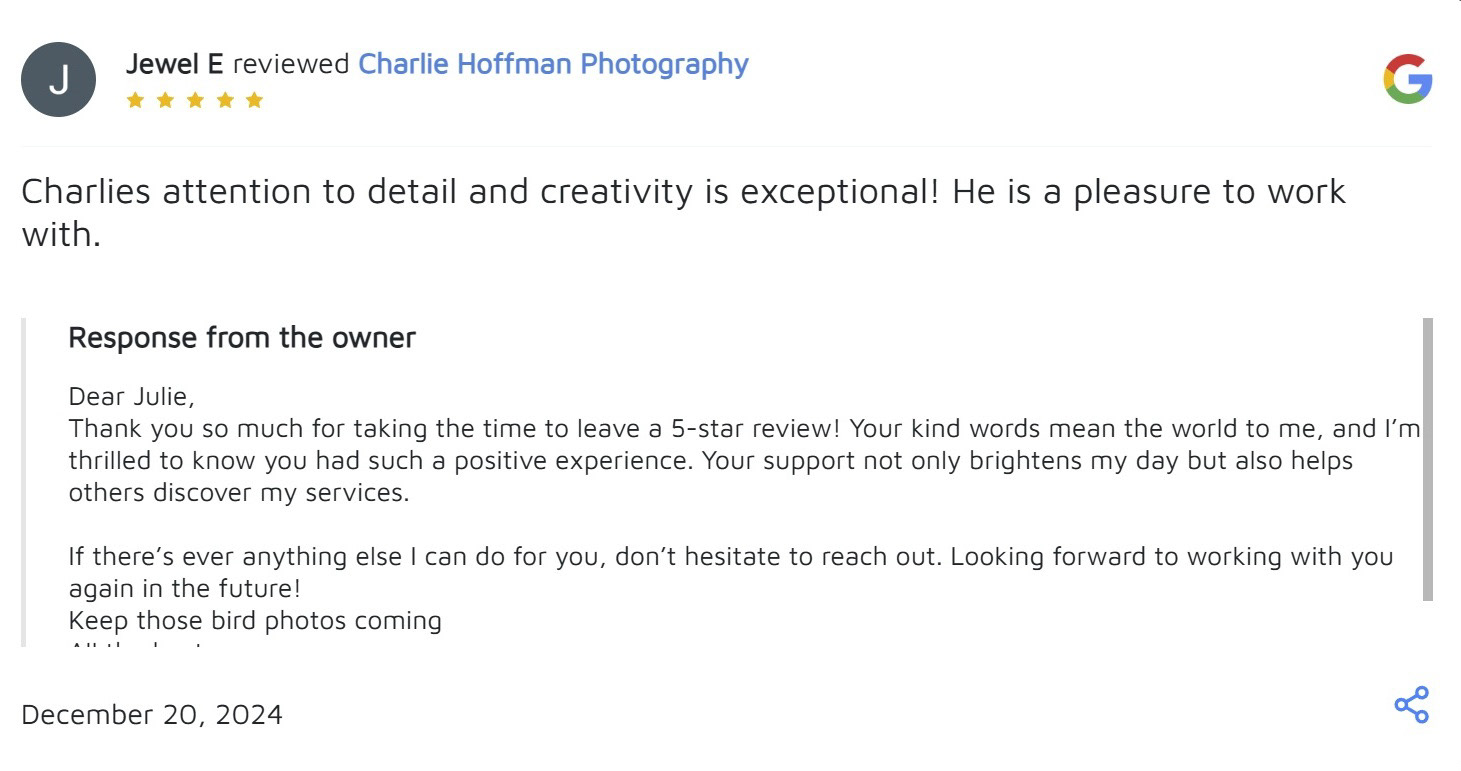
Task: Click the reviewer avatar with letter J
Action: 58,80
